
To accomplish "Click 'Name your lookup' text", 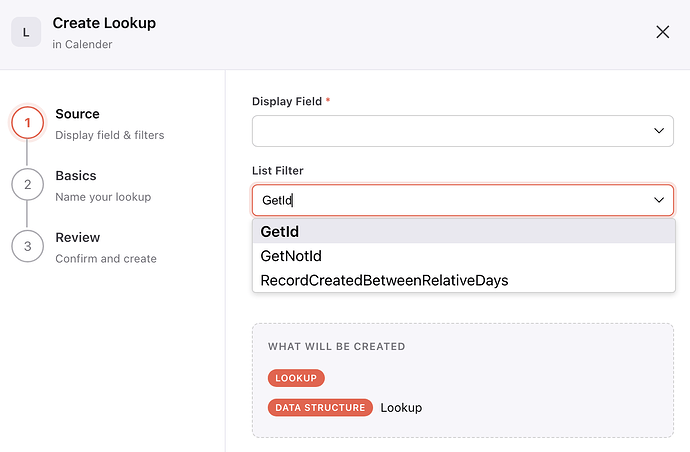I will coord(103,197).
